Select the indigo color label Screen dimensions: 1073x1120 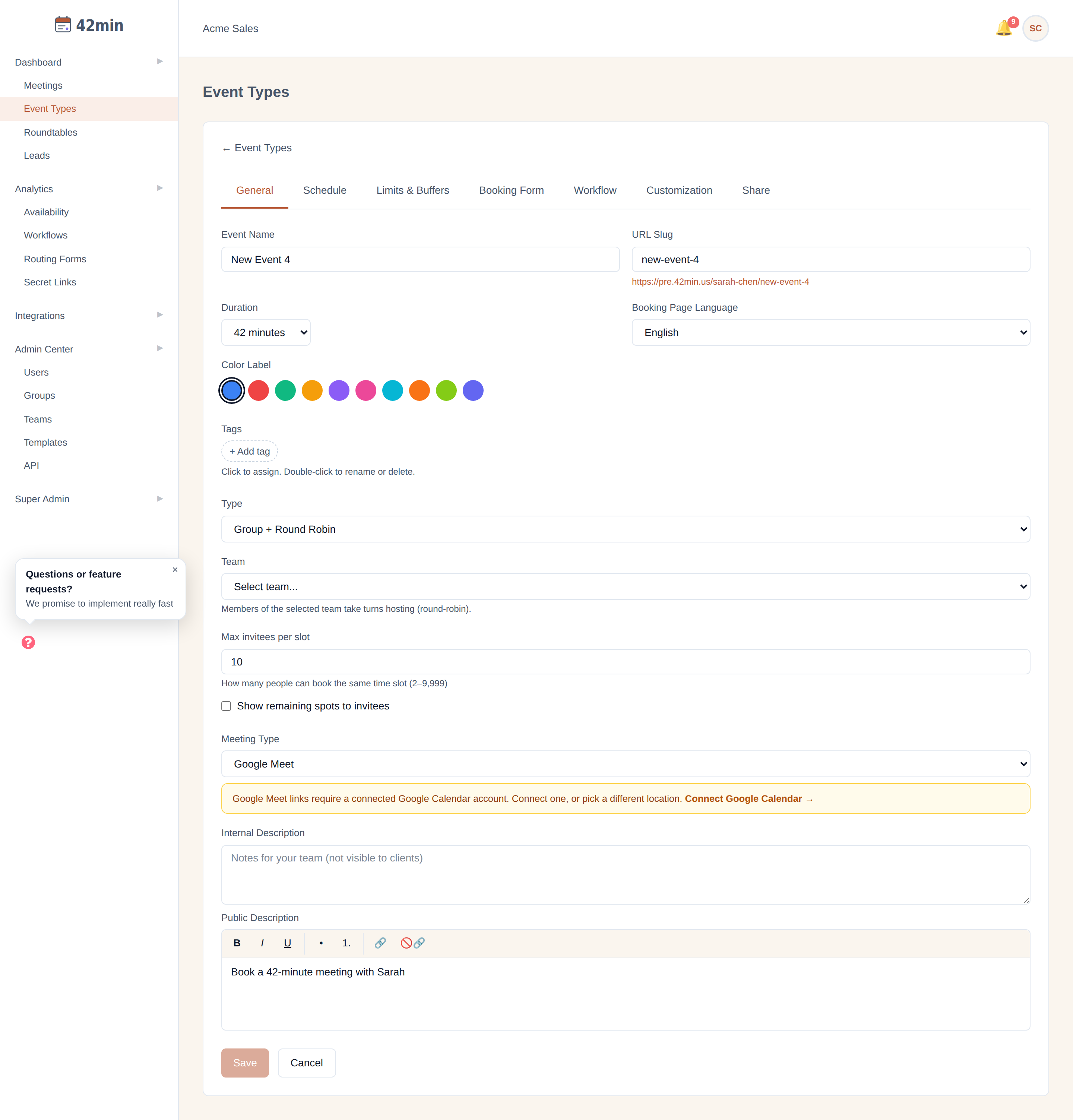pyautogui.click(x=473, y=391)
